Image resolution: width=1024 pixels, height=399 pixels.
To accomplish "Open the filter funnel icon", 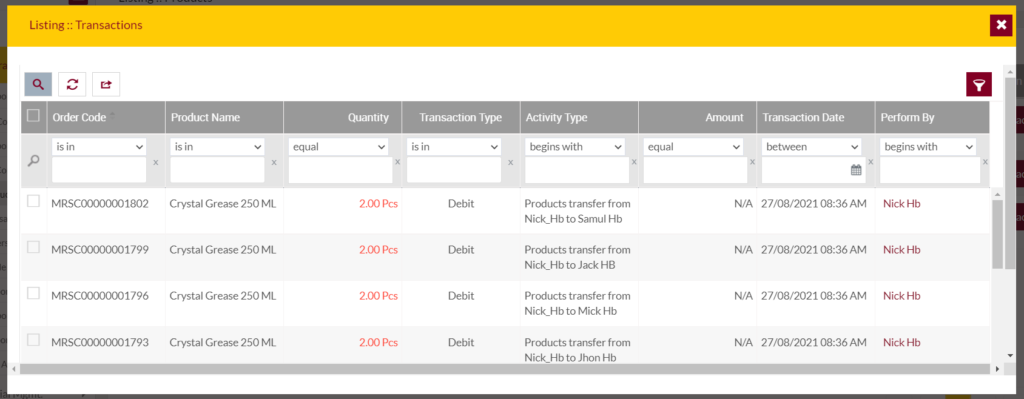I will pyautogui.click(x=979, y=84).
